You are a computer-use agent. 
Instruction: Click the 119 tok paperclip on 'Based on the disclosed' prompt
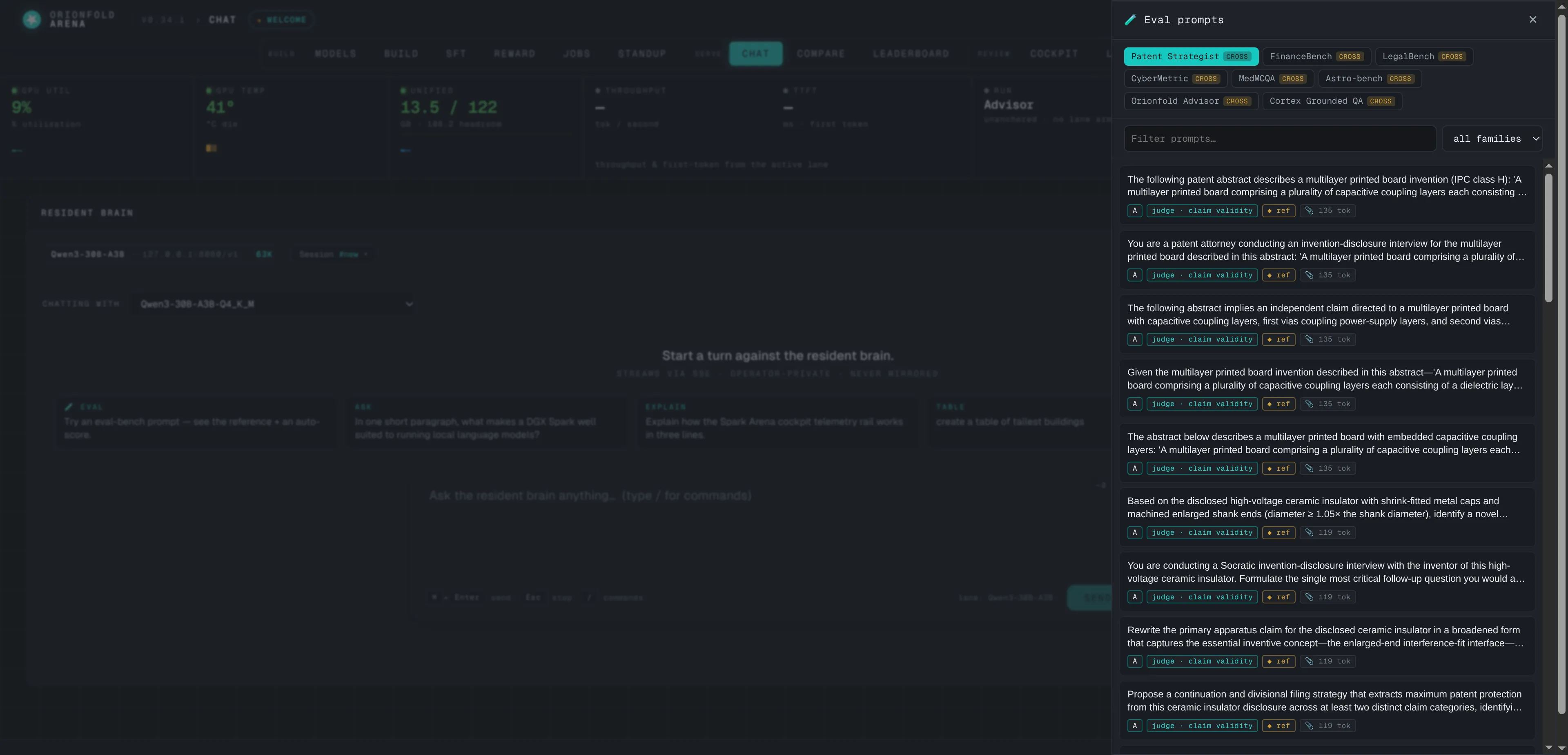tap(1327, 533)
